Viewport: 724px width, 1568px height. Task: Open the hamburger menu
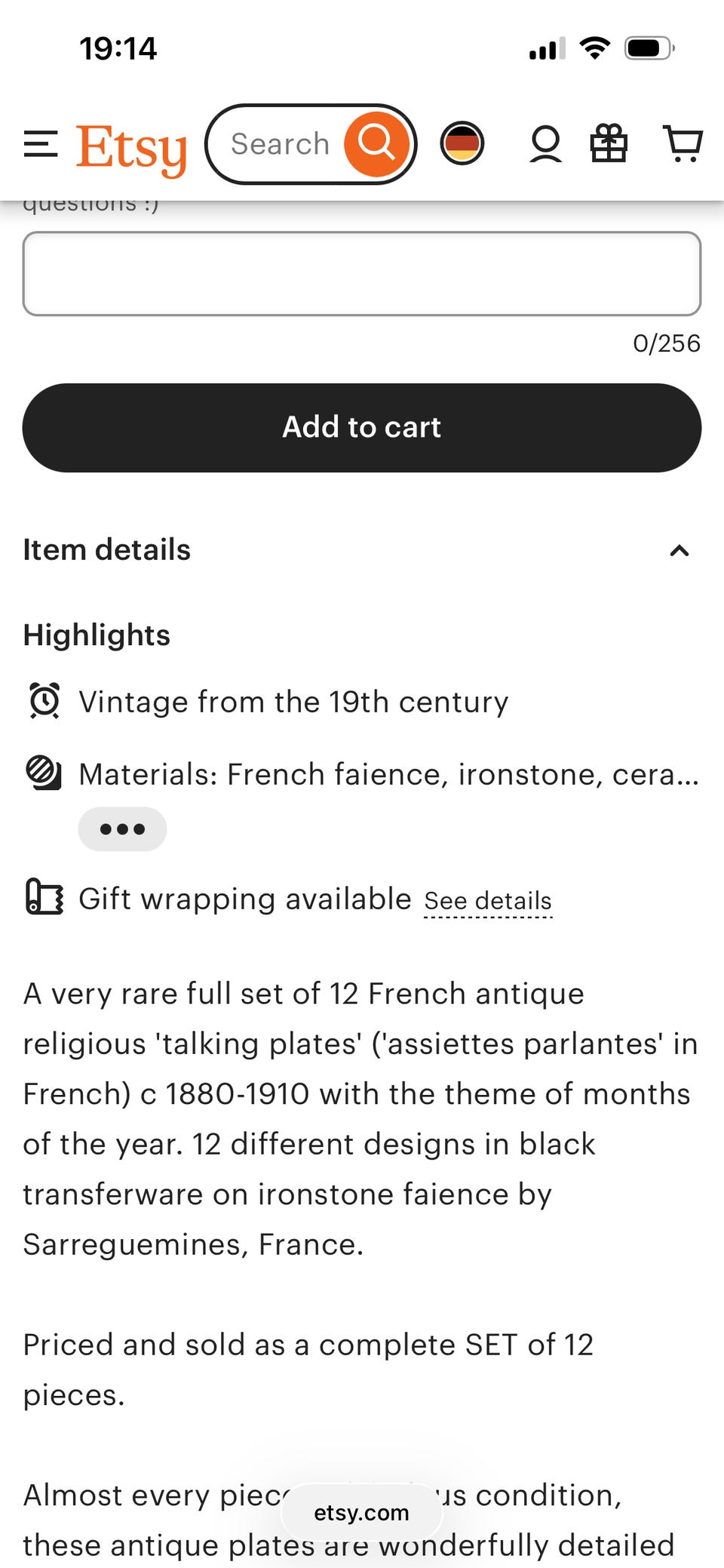(x=41, y=144)
